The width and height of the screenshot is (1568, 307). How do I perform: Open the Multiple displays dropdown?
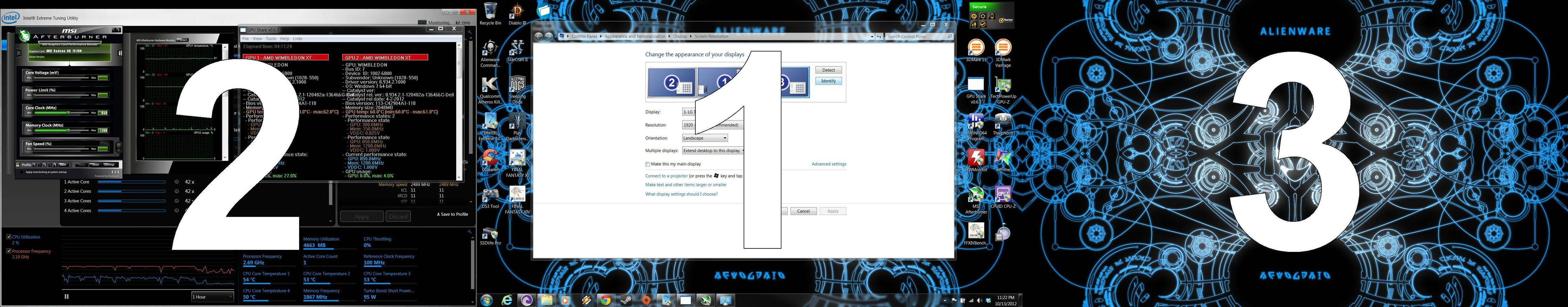713,151
